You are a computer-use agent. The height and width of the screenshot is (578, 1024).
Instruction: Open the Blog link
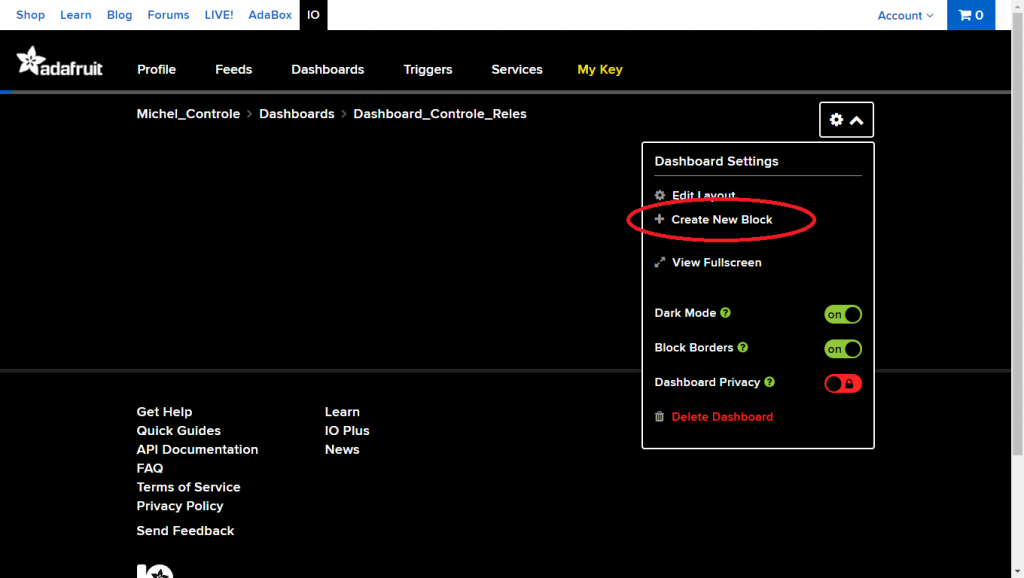[x=120, y=15]
